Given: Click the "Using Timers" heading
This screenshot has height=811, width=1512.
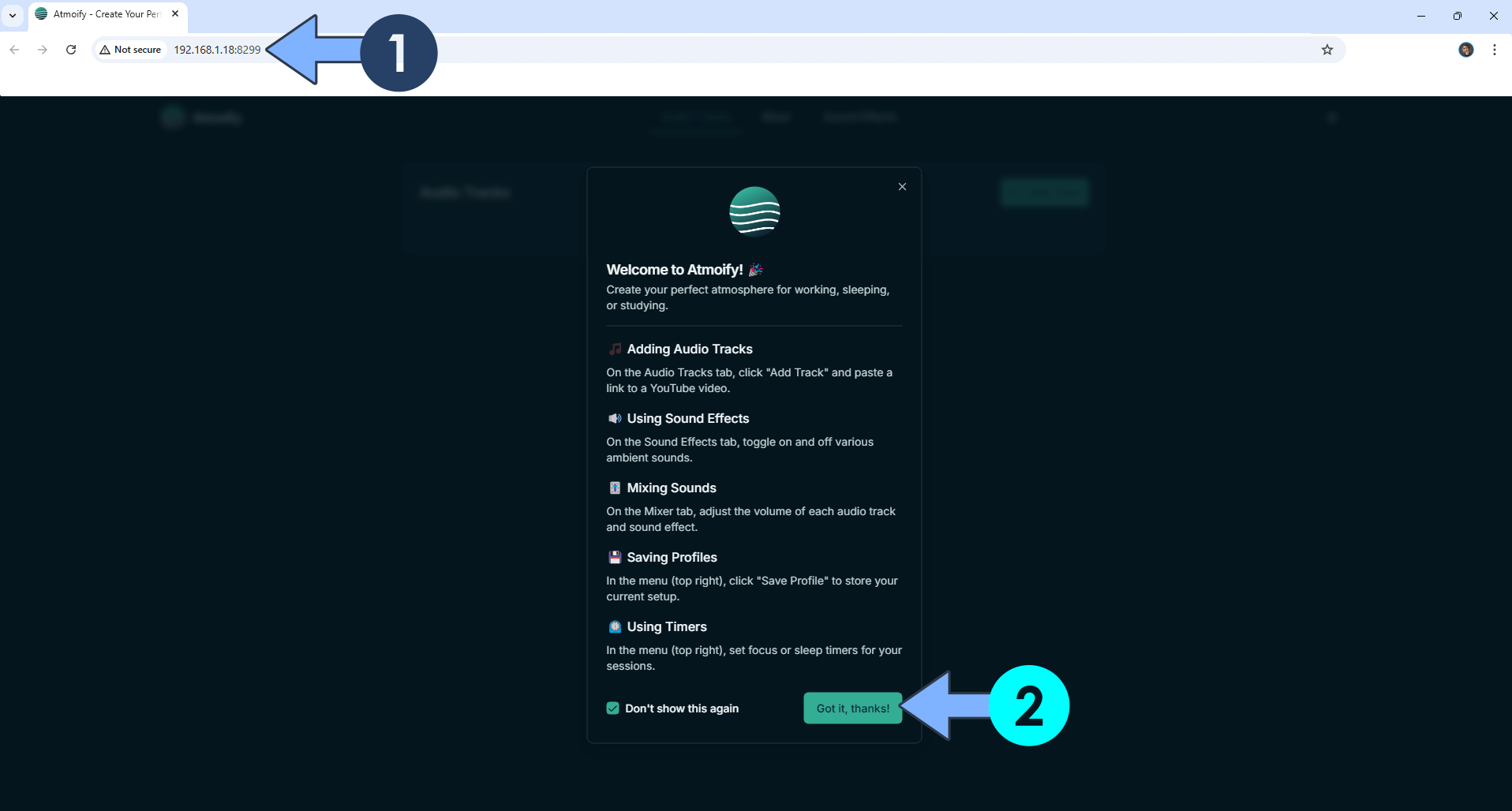Looking at the screenshot, I should (667, 626).
